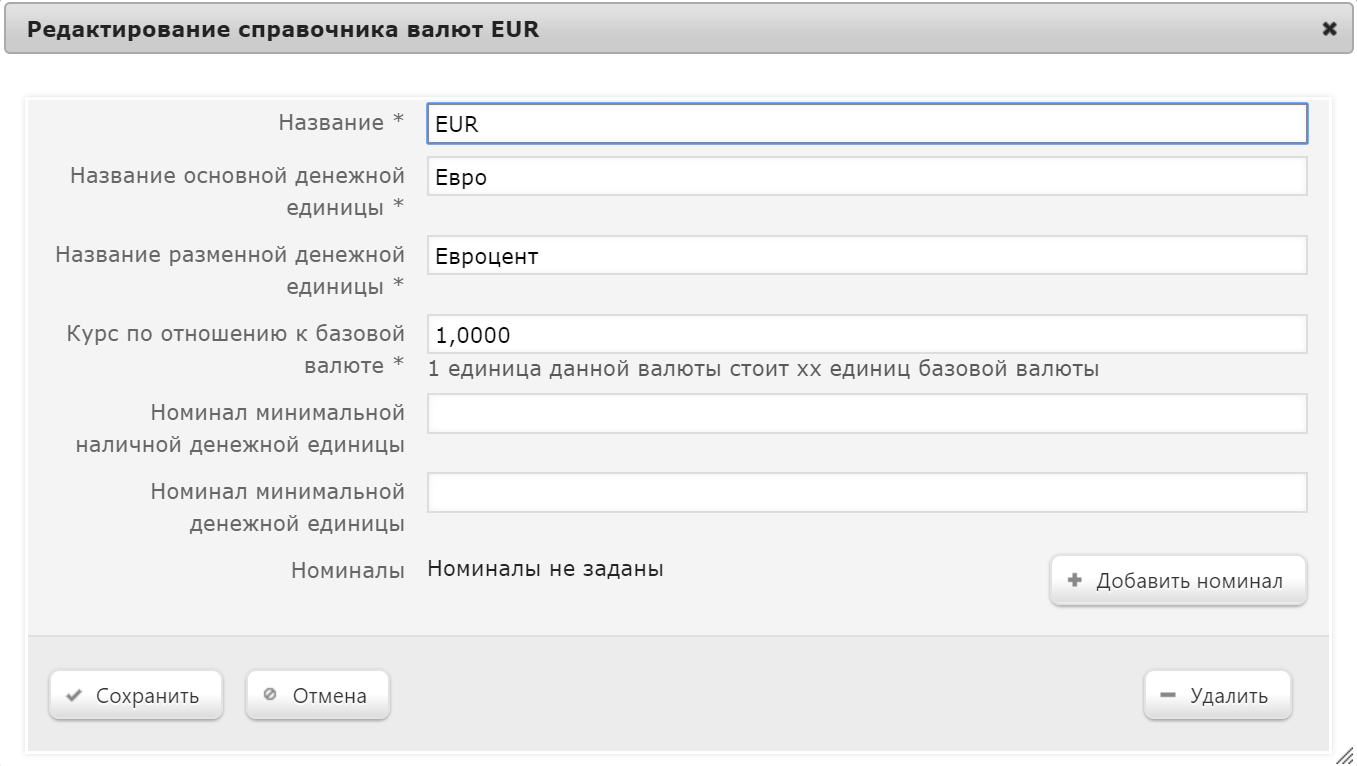Click the Название разменной денежной единицы label
This screenshot has height=766, width=1357.
point(230,270)
